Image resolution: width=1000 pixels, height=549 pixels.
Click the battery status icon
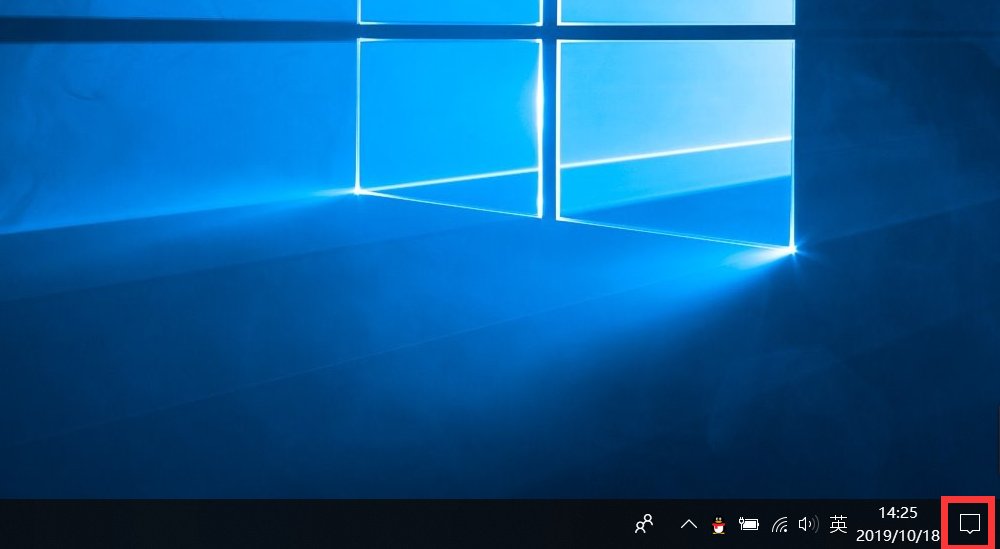[x=749, y=523]
